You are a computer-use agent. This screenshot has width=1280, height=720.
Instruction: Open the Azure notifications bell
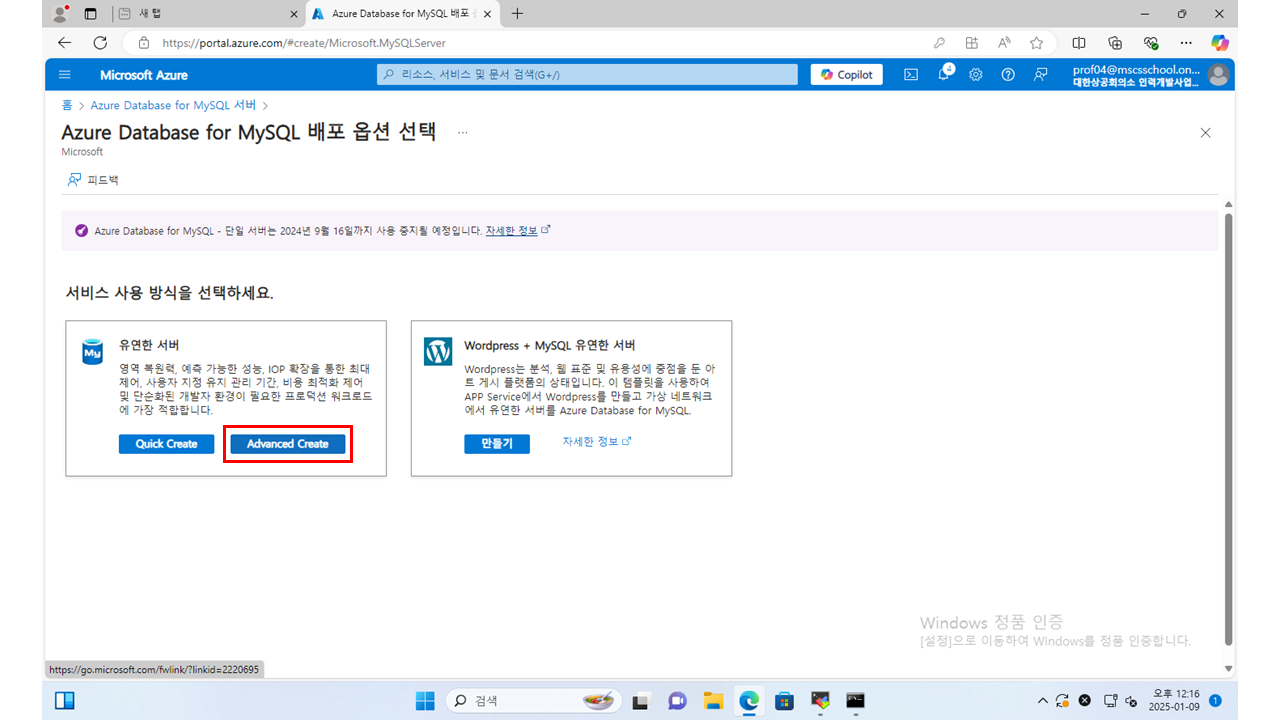point(944,75)
